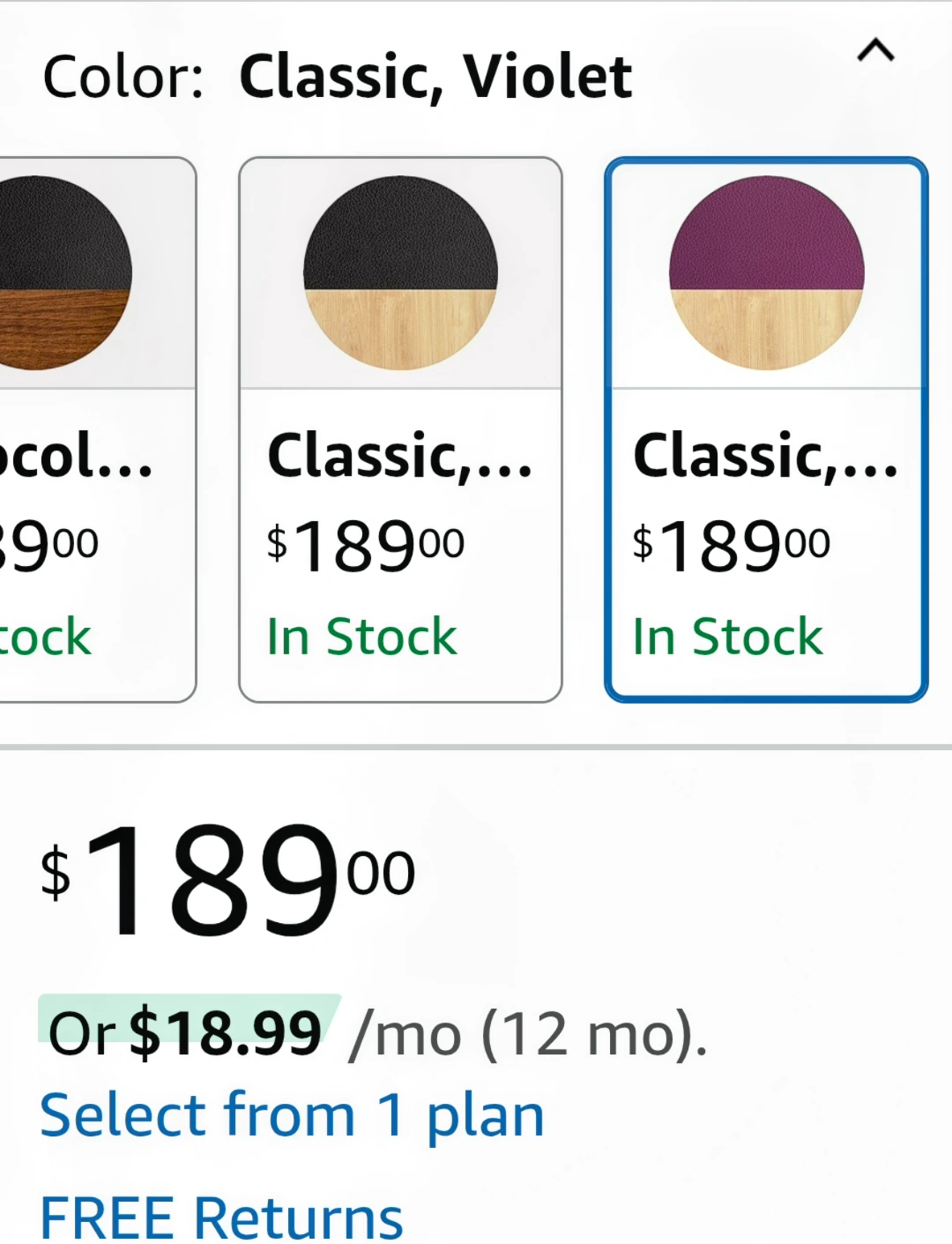Click the "/mo (12 mo)." installment text
The height and width of the screenshot is (1244, 952).
(x=527, y=1033)
